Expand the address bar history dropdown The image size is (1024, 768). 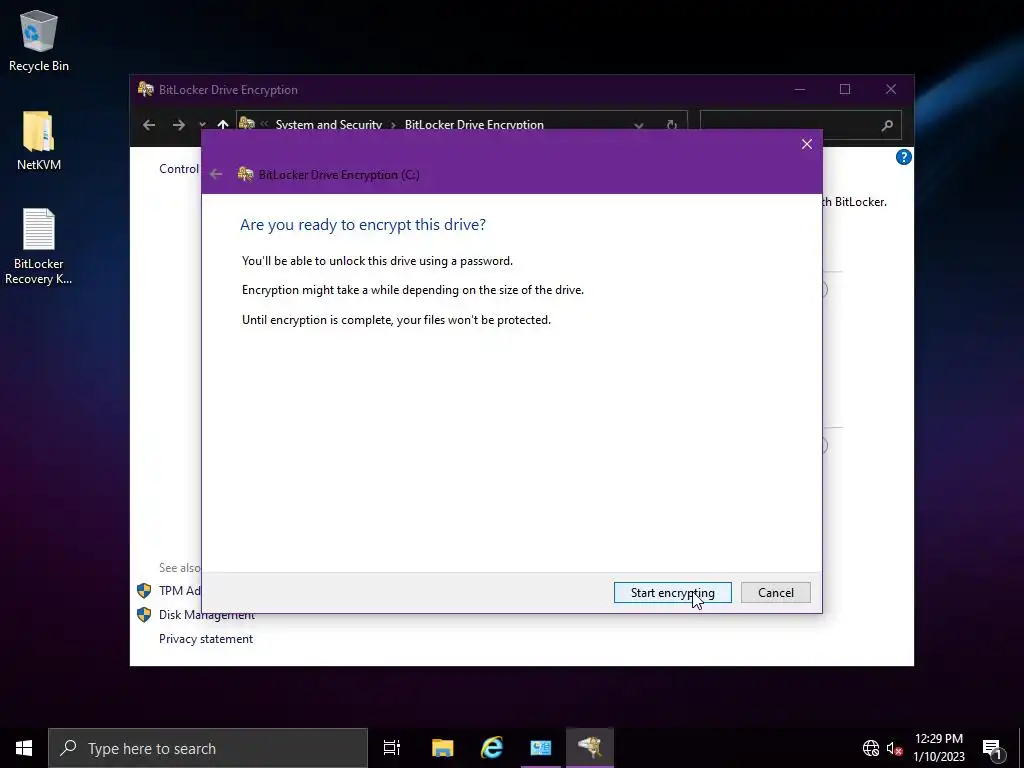(x=639, y=125)
